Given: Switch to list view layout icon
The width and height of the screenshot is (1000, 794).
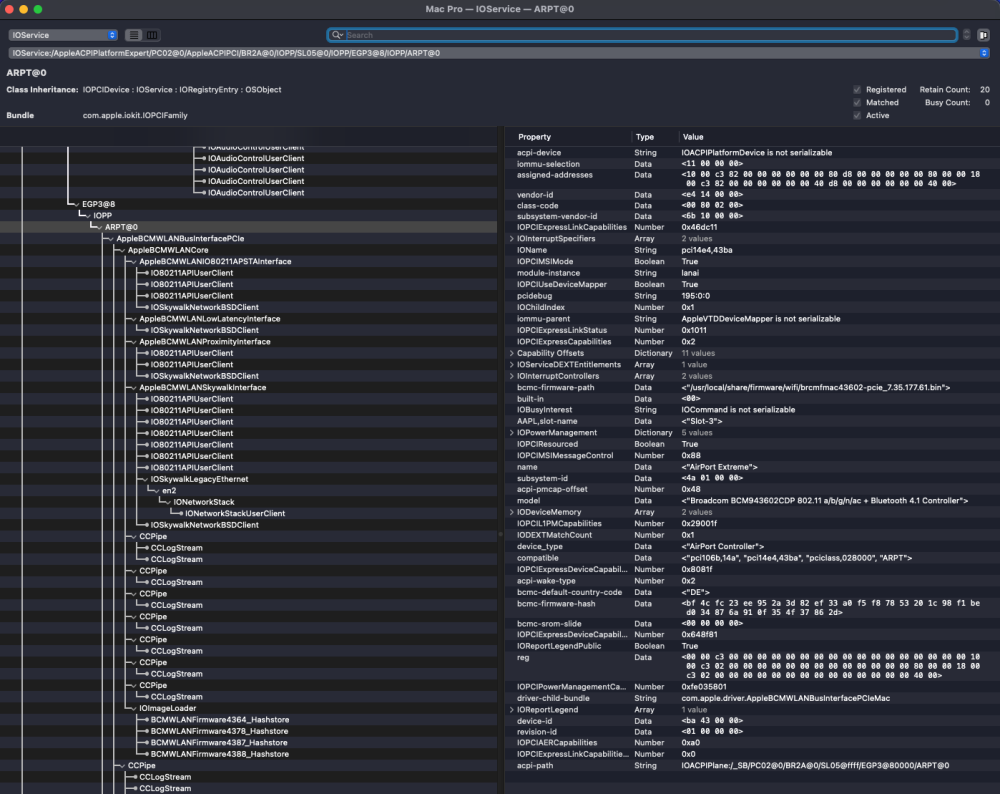Looking at the screenshot, I should coord(134,35).
